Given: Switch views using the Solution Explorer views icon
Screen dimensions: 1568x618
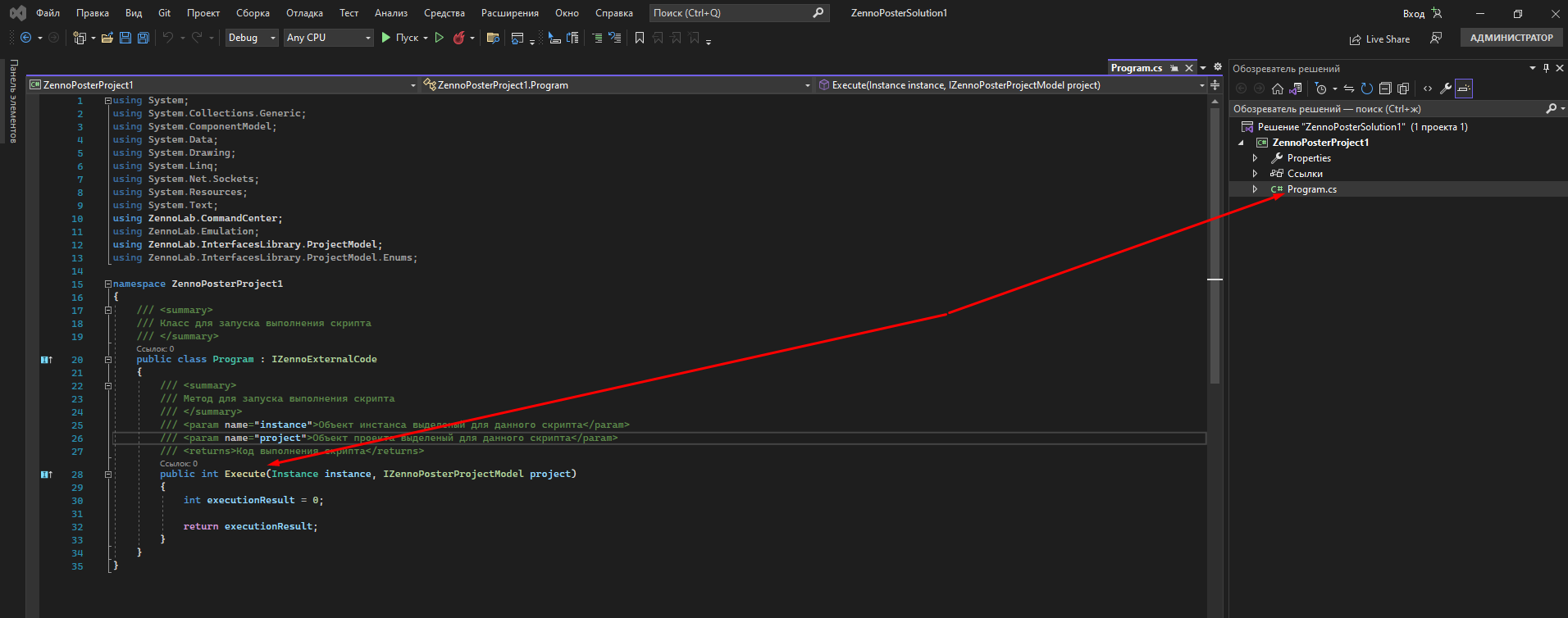Looking at the screenshot, I should pyautogui.click(x=1296, y=89).
